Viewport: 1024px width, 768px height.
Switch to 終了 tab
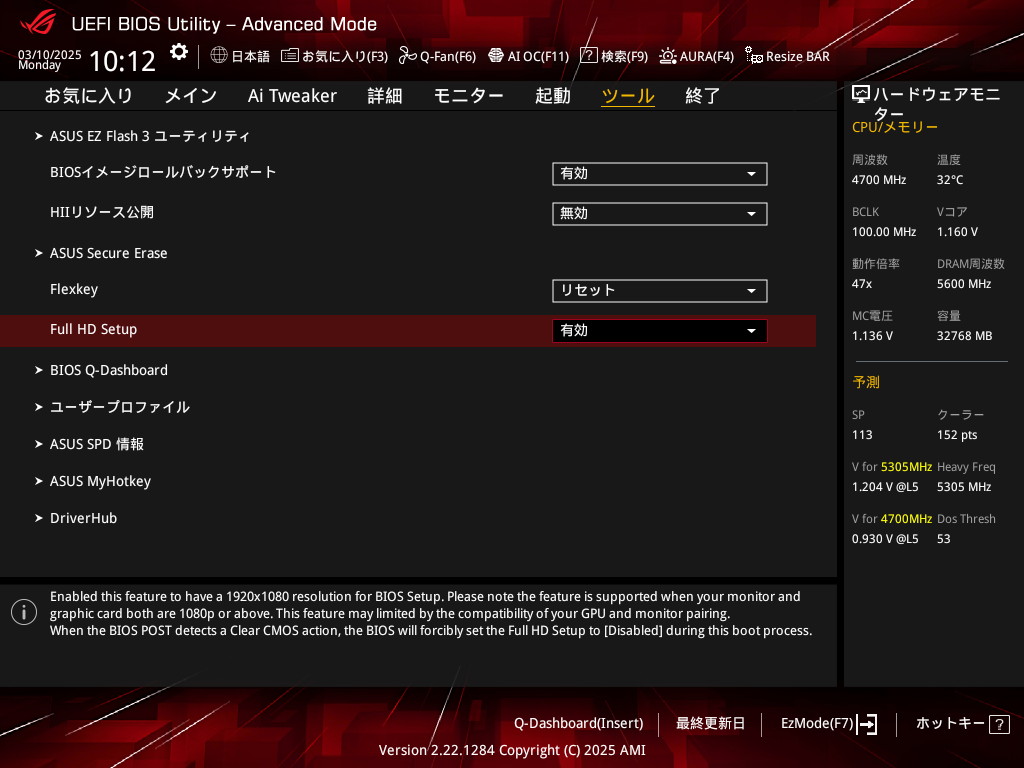tap(703, 96)
